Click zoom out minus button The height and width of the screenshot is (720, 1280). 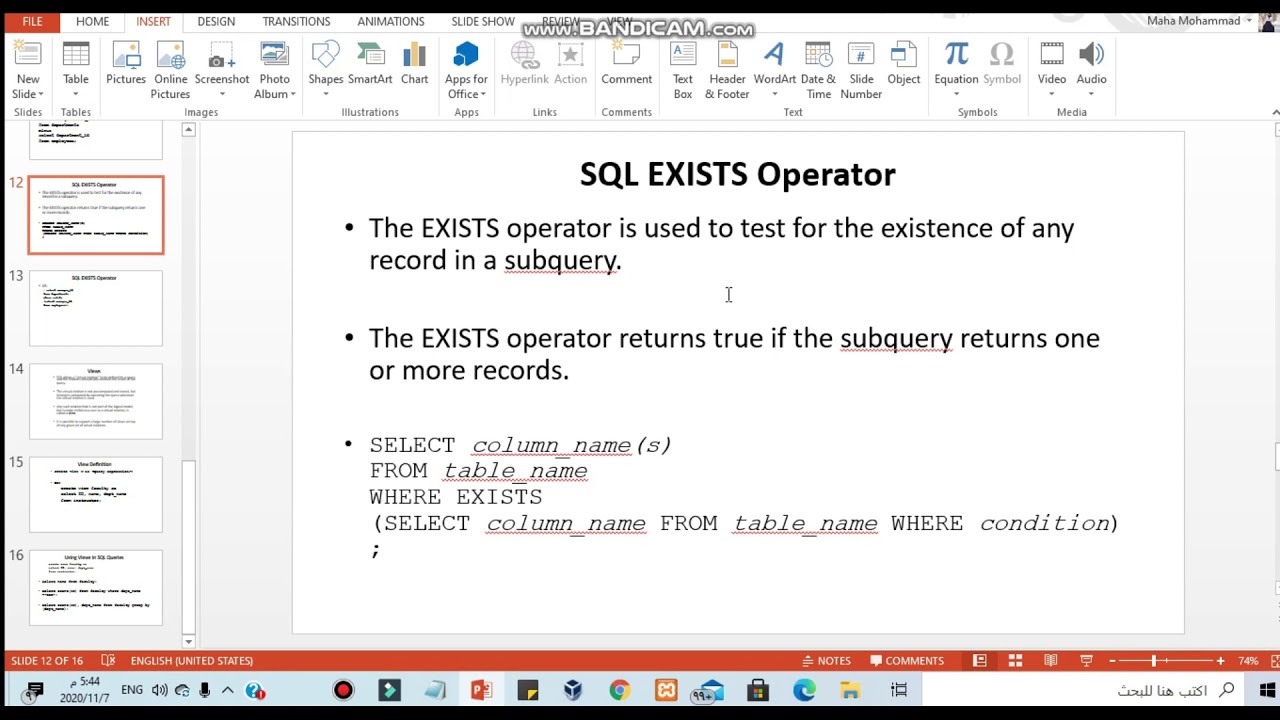pyautogui.click(x=1112, y=661)
